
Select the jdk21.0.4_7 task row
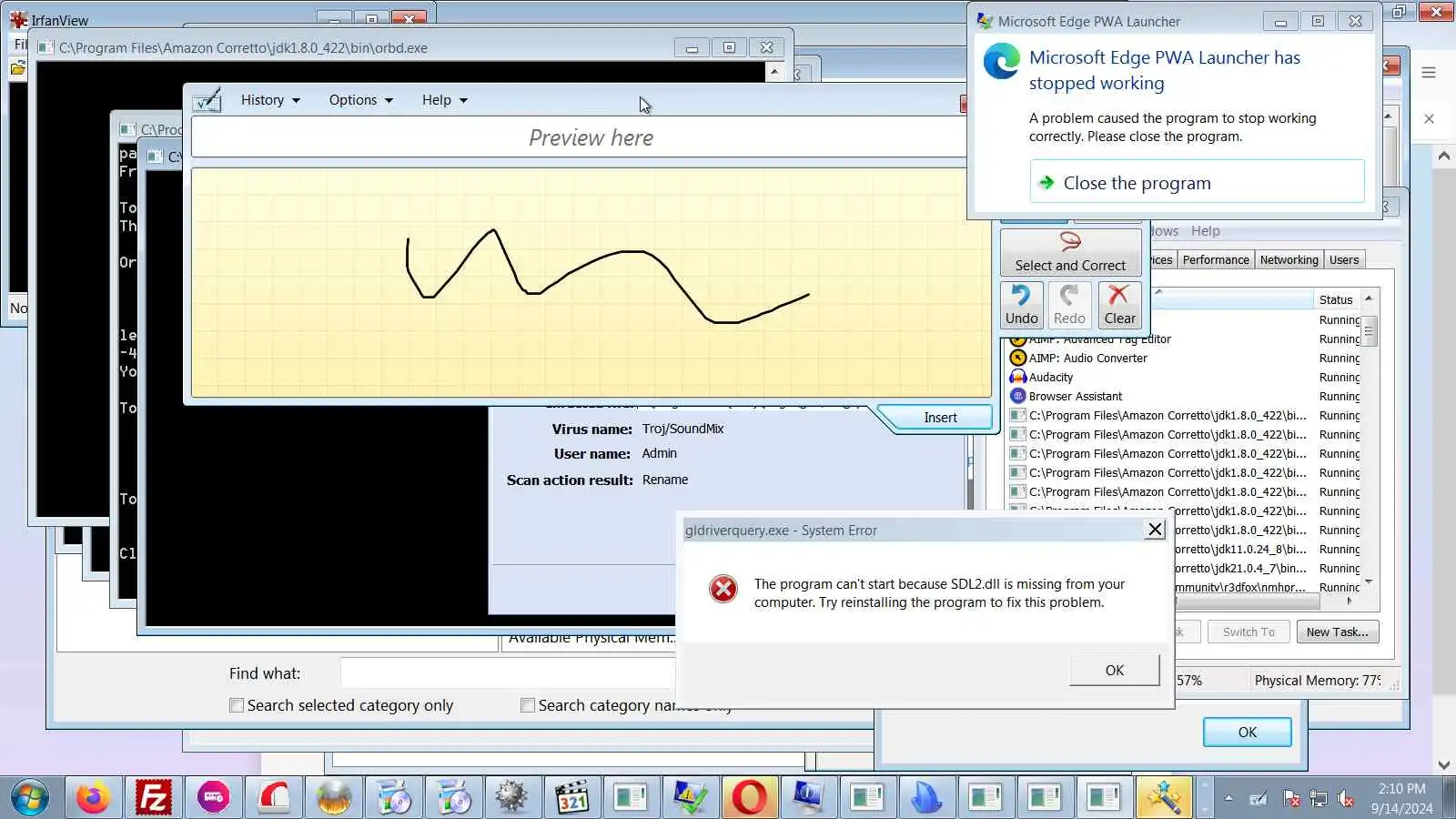coord(1269,569)
